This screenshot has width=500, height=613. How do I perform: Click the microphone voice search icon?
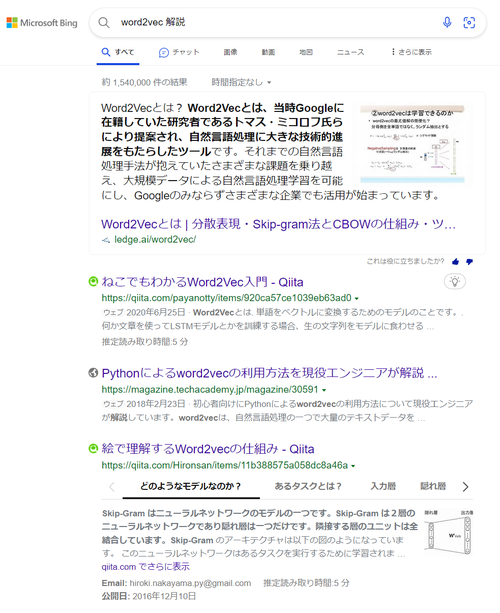(447, 22)
